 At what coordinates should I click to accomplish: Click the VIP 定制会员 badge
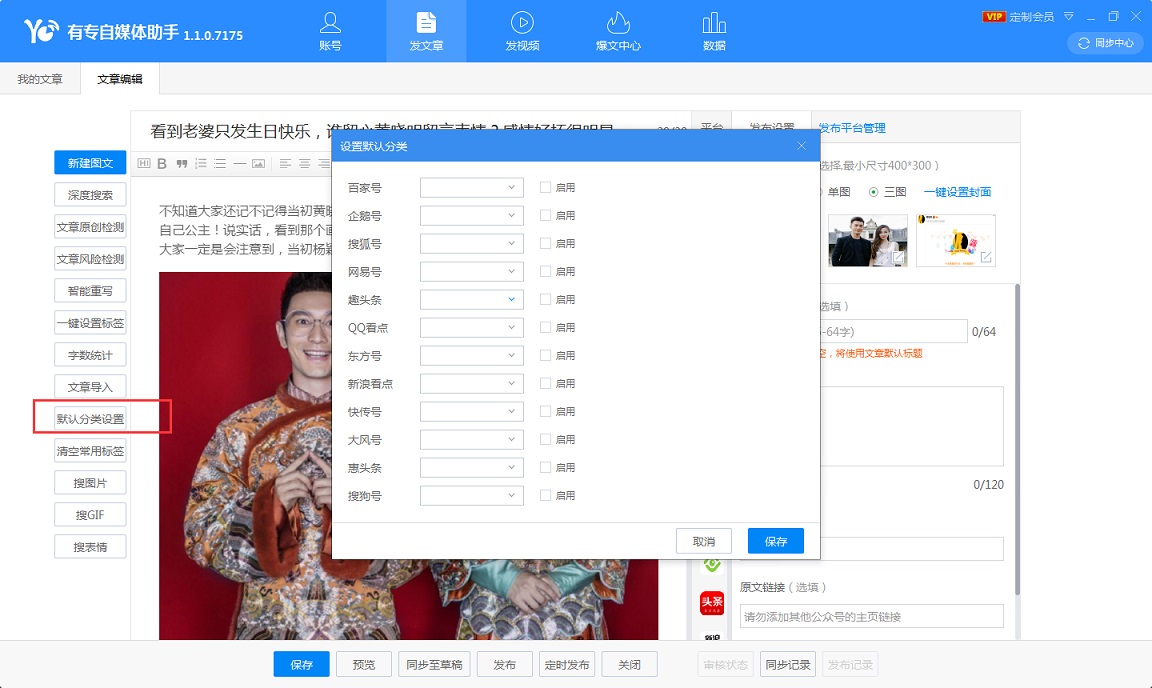[1018, 16]
